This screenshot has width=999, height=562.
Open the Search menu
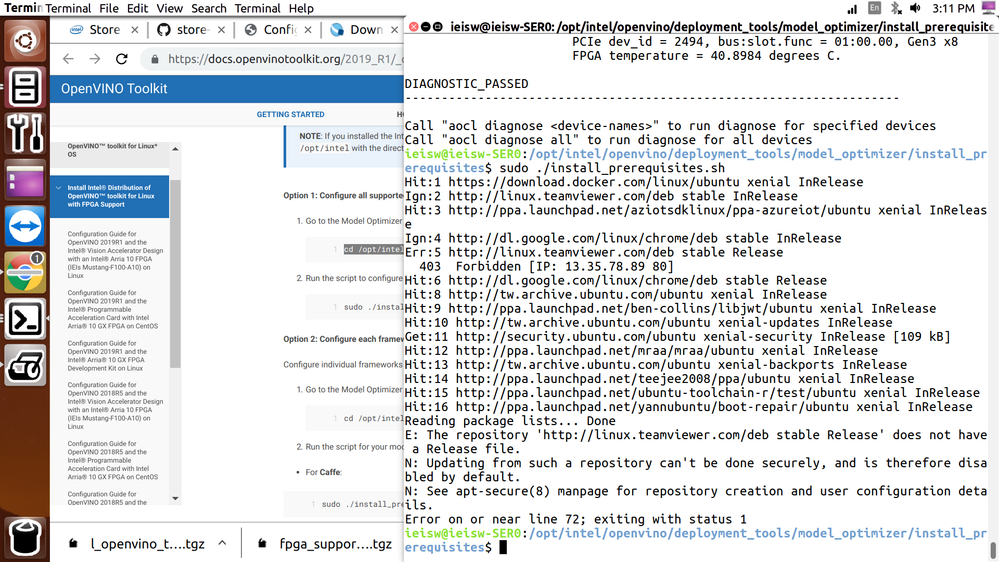[x=208, y=8]
